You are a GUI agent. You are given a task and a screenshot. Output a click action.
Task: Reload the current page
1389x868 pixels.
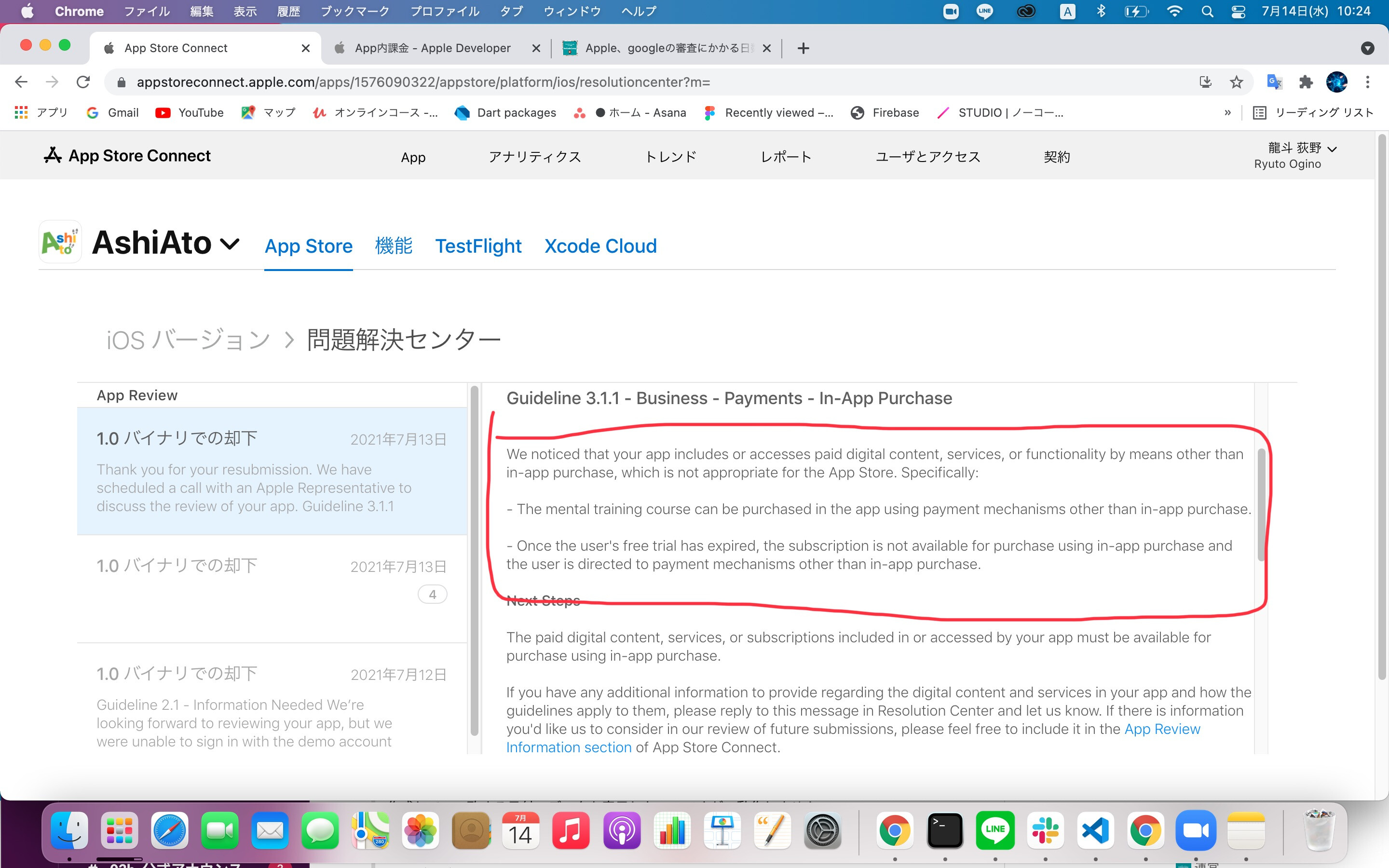(83, 82)
